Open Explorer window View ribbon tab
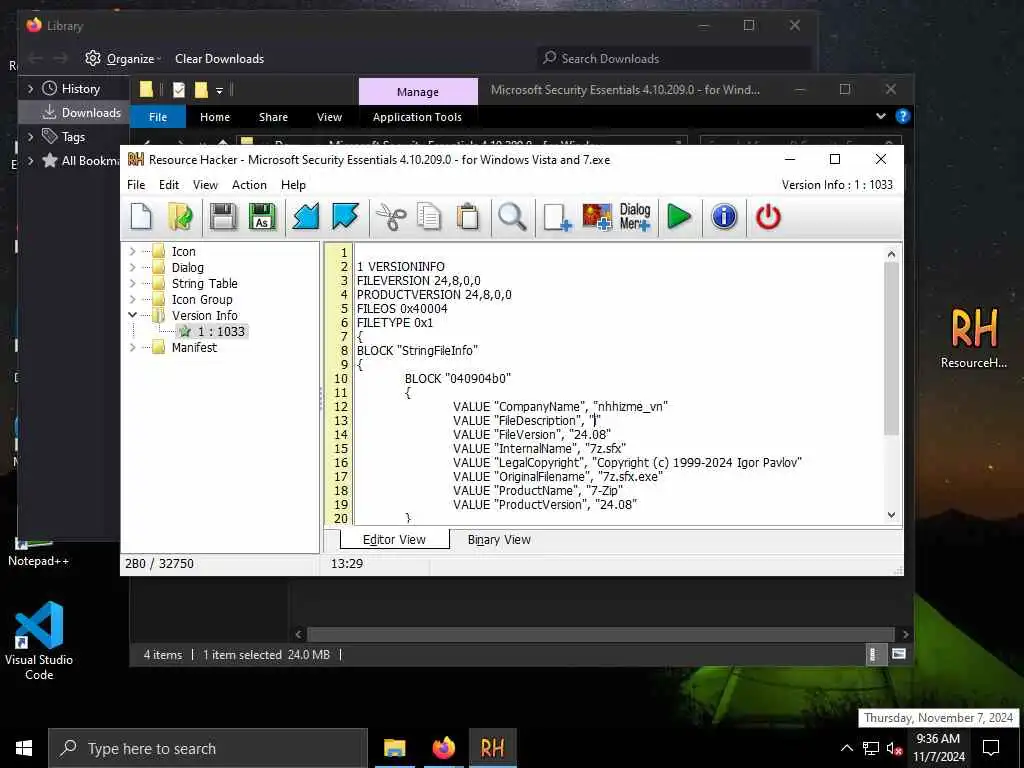 [329, 117]
